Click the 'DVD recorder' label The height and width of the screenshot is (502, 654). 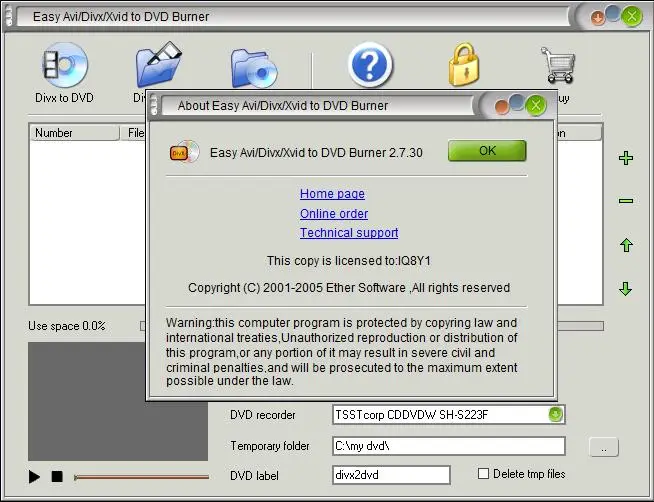pyautogui.click(x=263, y=415)
